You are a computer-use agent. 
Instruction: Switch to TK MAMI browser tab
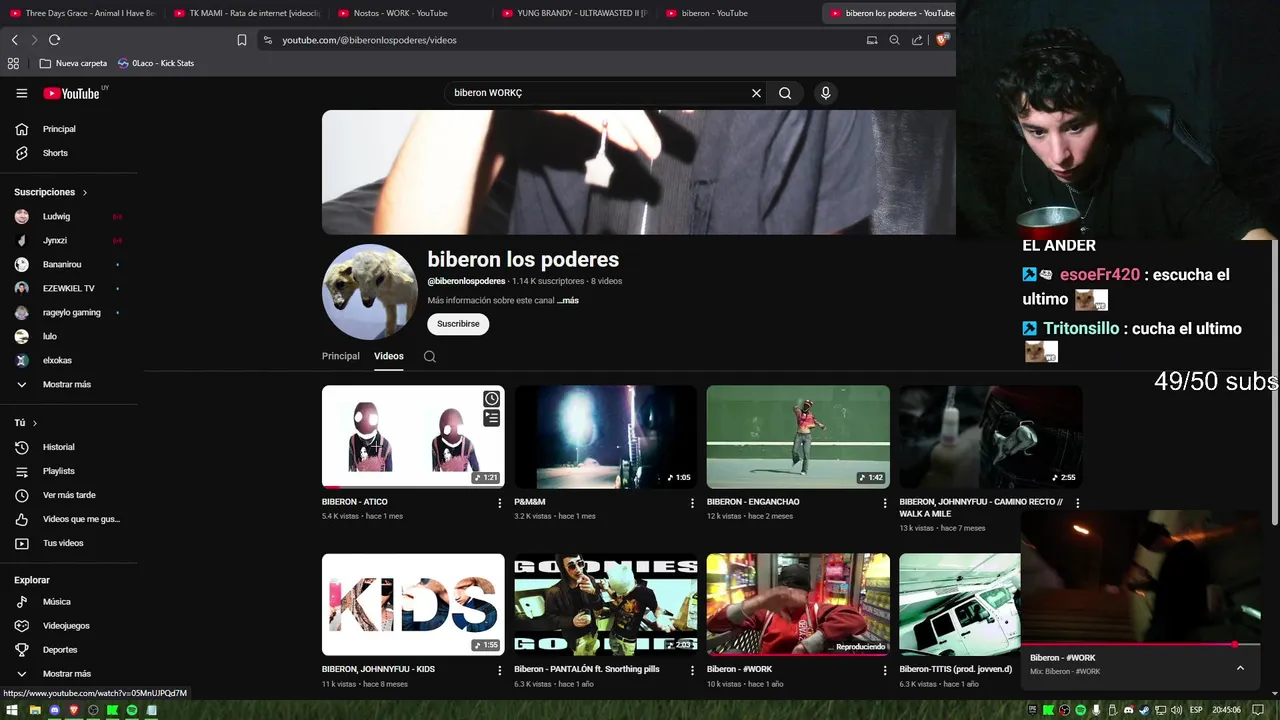click(246, 13)
